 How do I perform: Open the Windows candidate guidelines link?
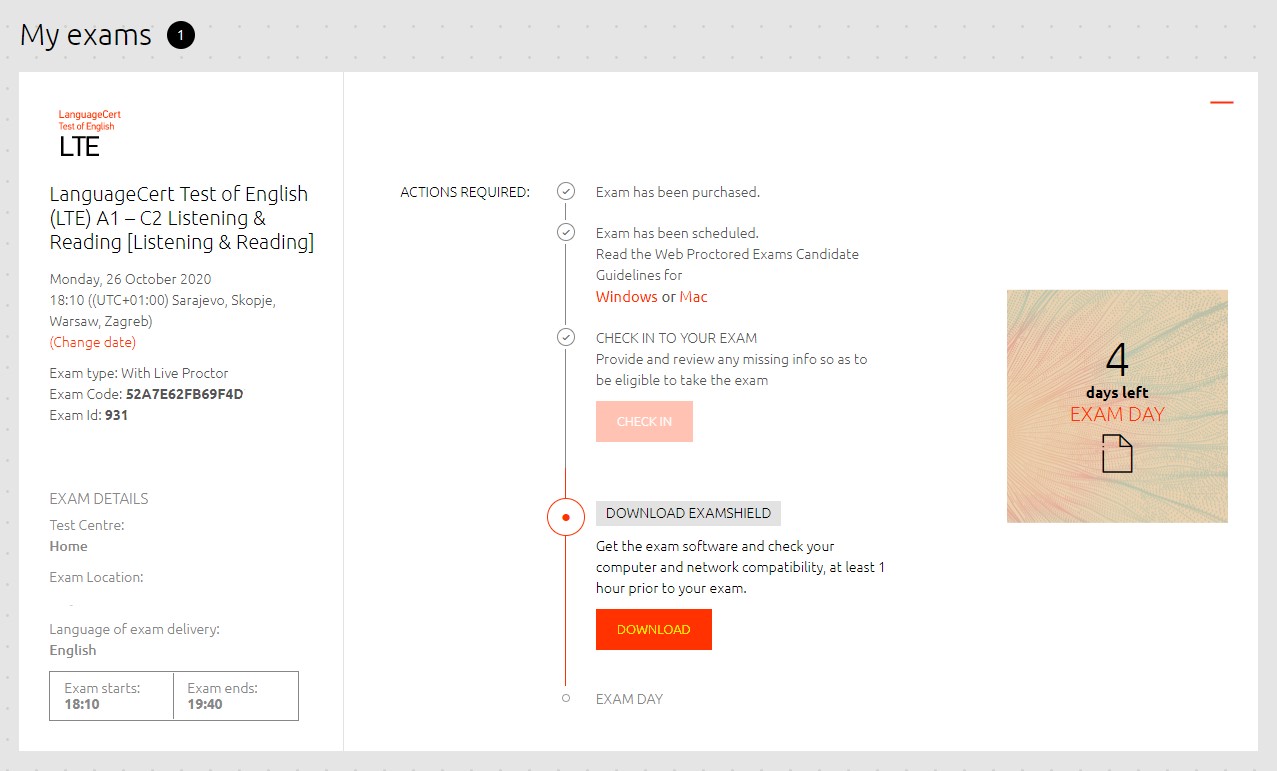(627, 297)
